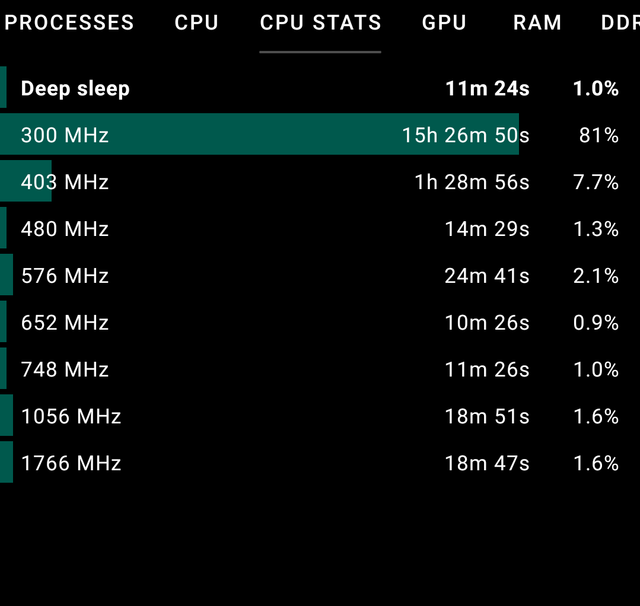Tap the 7.7% percentage value
Screen dimensions: 640x606
coord(596,182)
